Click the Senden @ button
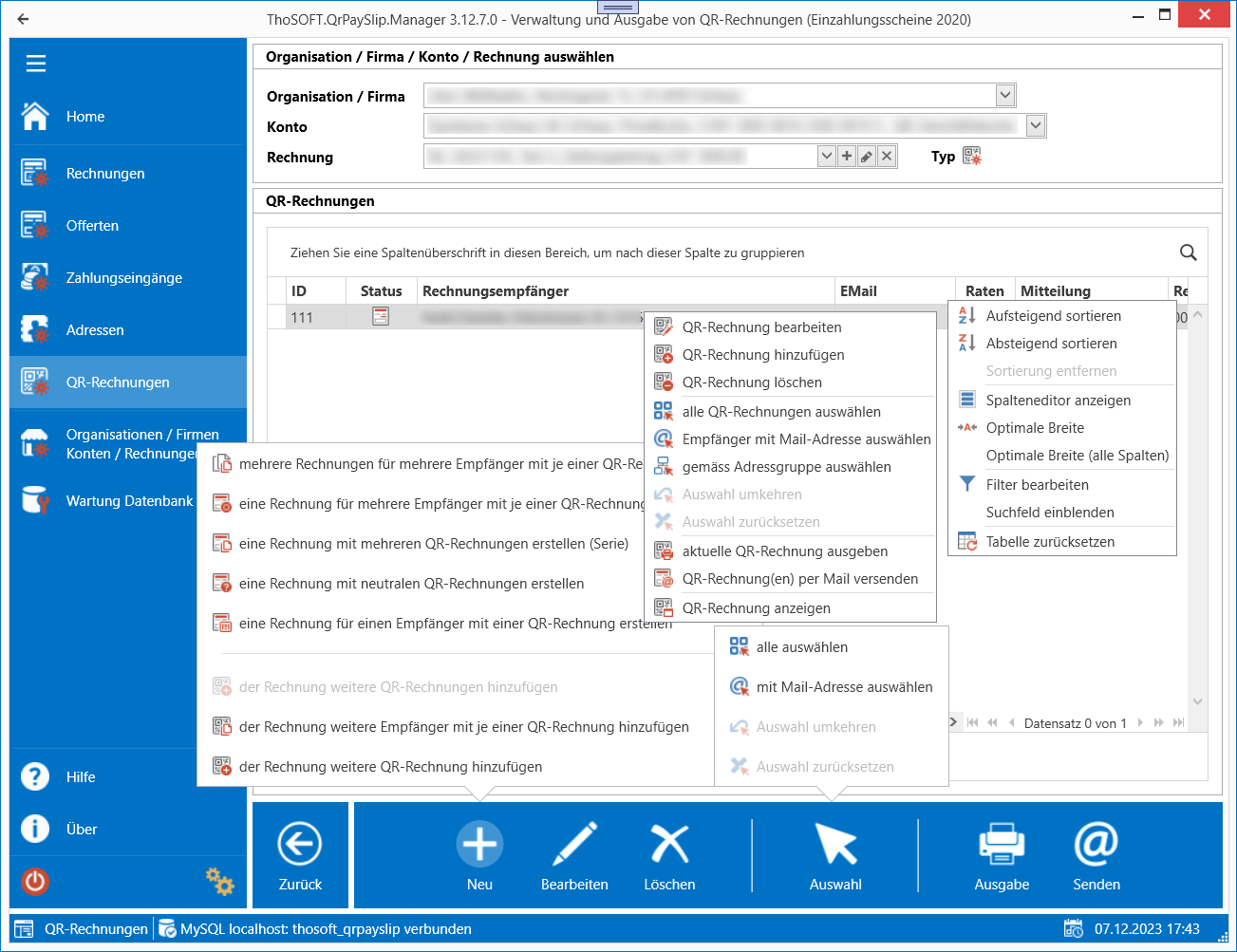The width and height of the screenshot is (1237, 952). 1096,855
